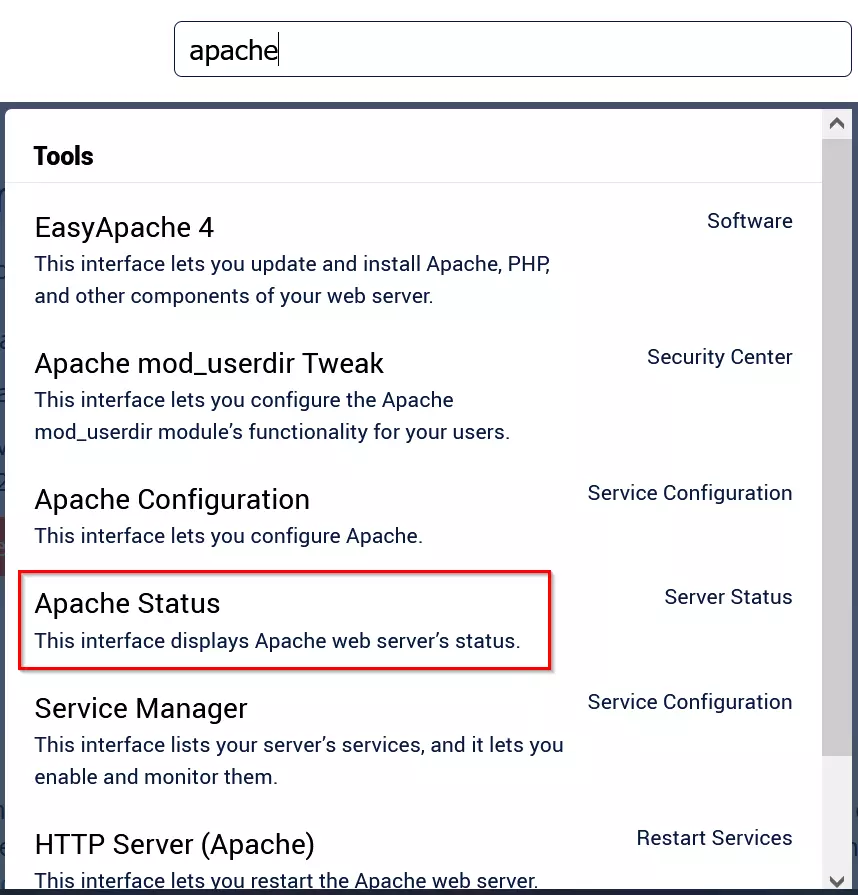Open the EasyApache 4 tool

tap(123, 227)
